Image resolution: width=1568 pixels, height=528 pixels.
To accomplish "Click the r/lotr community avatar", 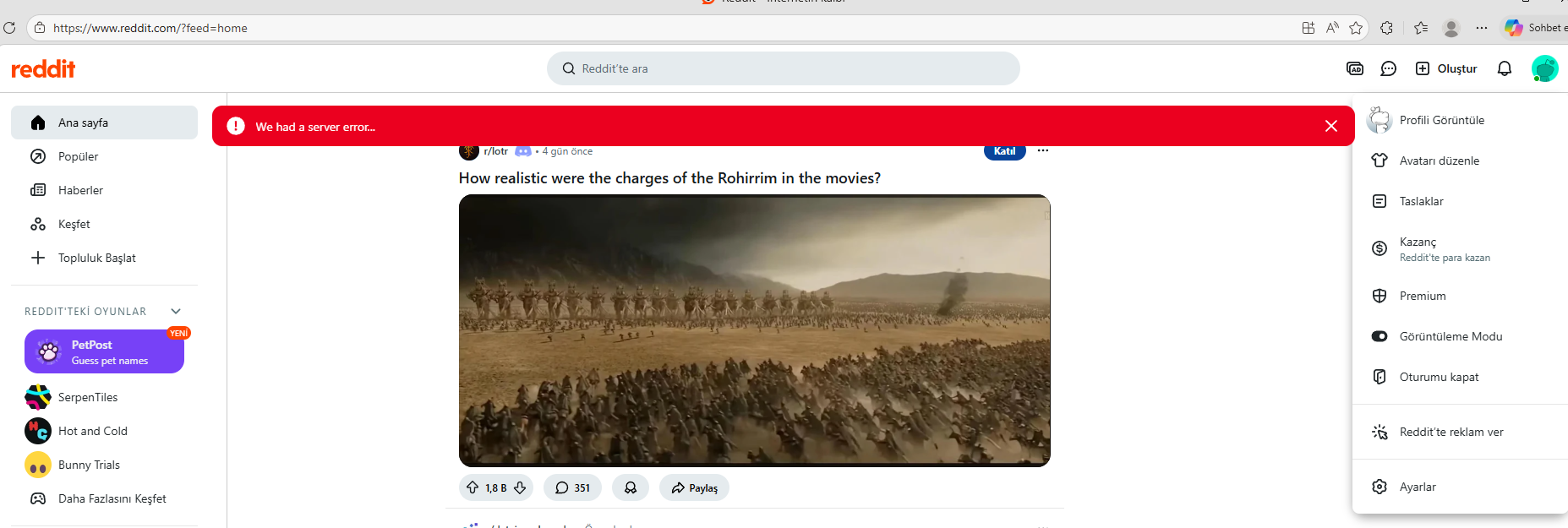I will point(469,152).
